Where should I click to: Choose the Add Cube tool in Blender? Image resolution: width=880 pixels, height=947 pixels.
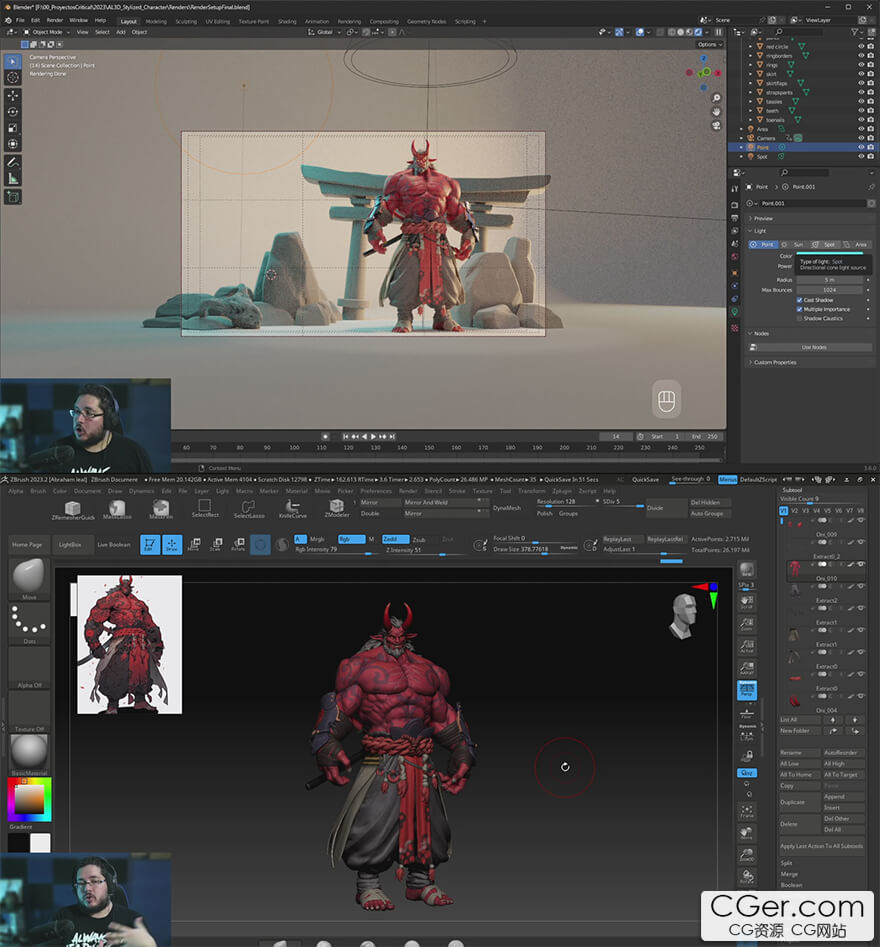pyautogui.click(x=13, y=197)
